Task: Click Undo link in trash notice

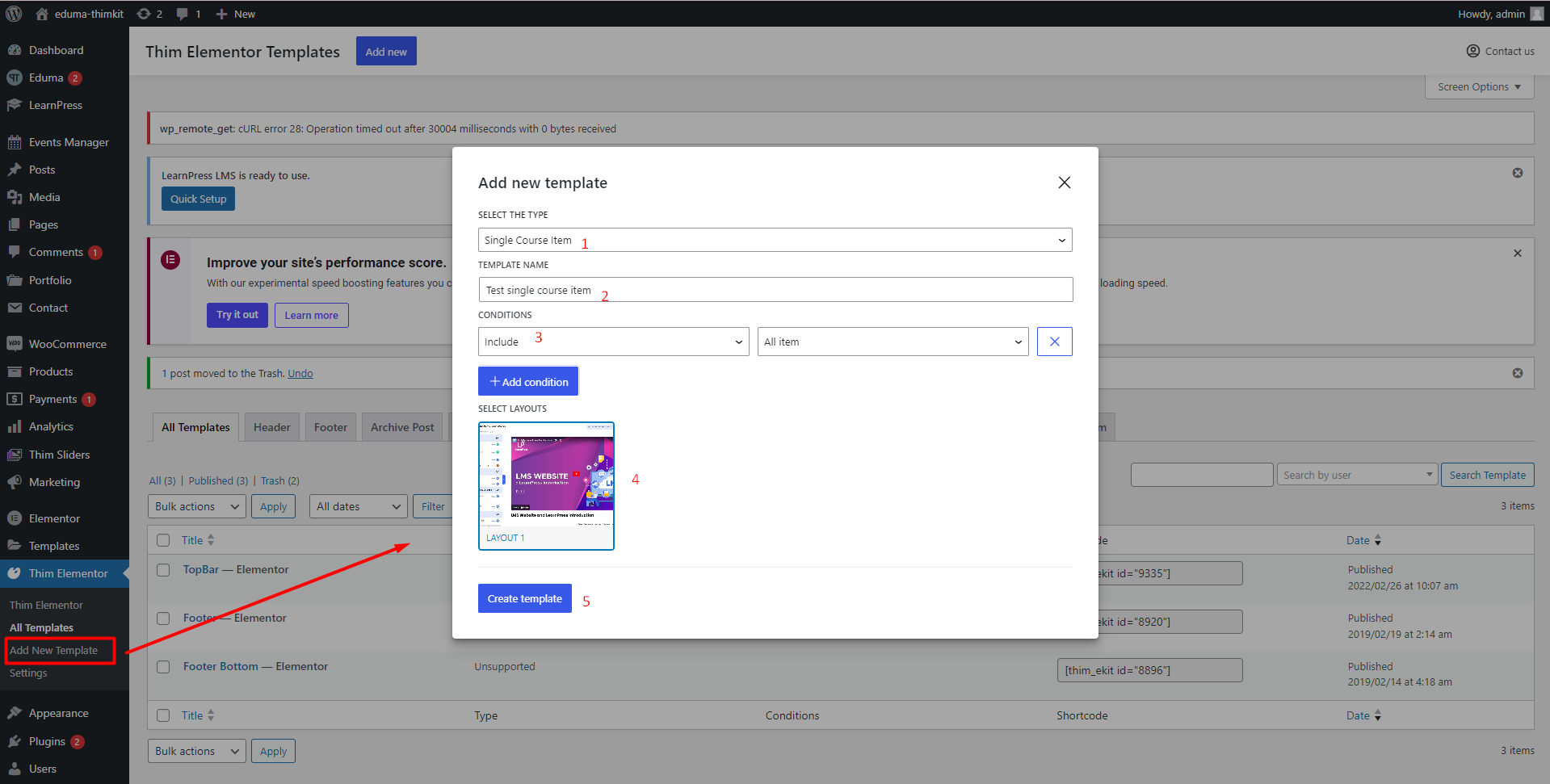Action: pos(300,373)
